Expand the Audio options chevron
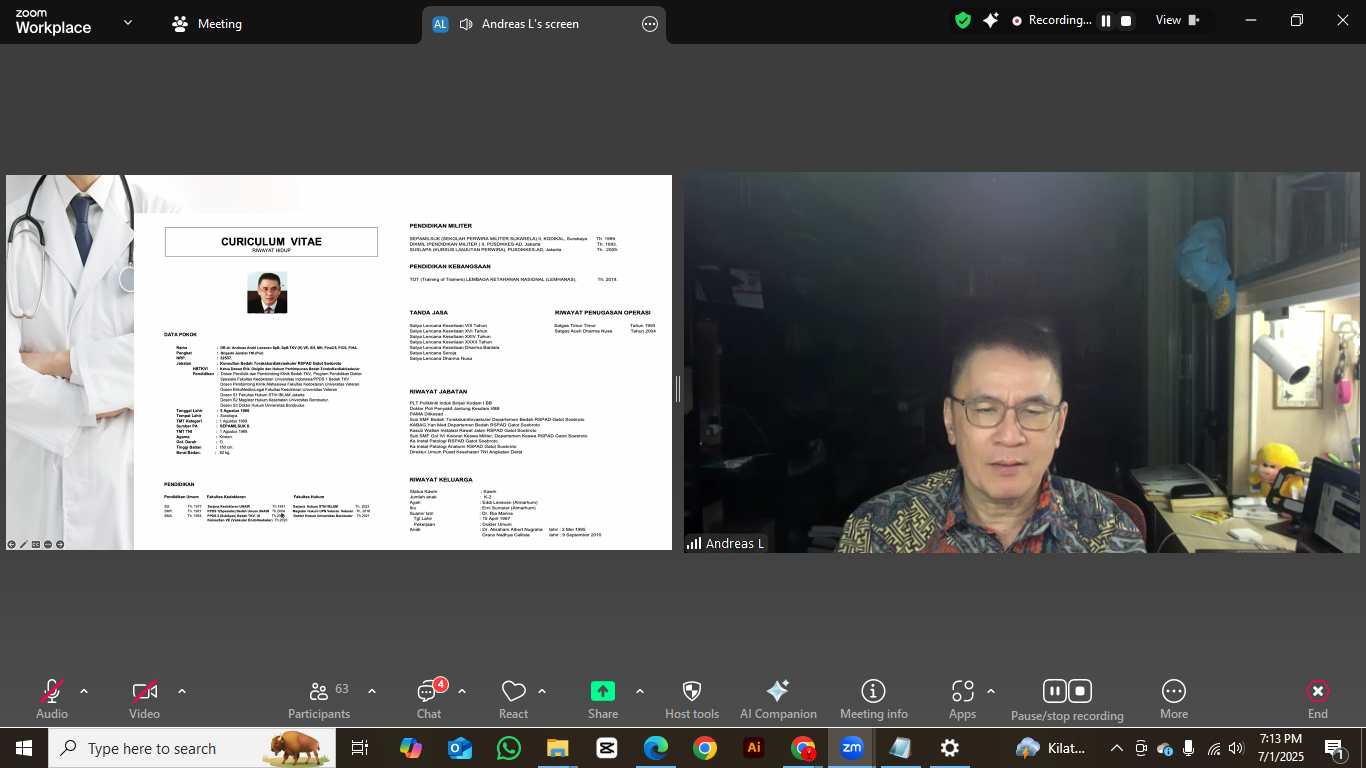This screenshot has height=768, width=1366. point(83,690)
